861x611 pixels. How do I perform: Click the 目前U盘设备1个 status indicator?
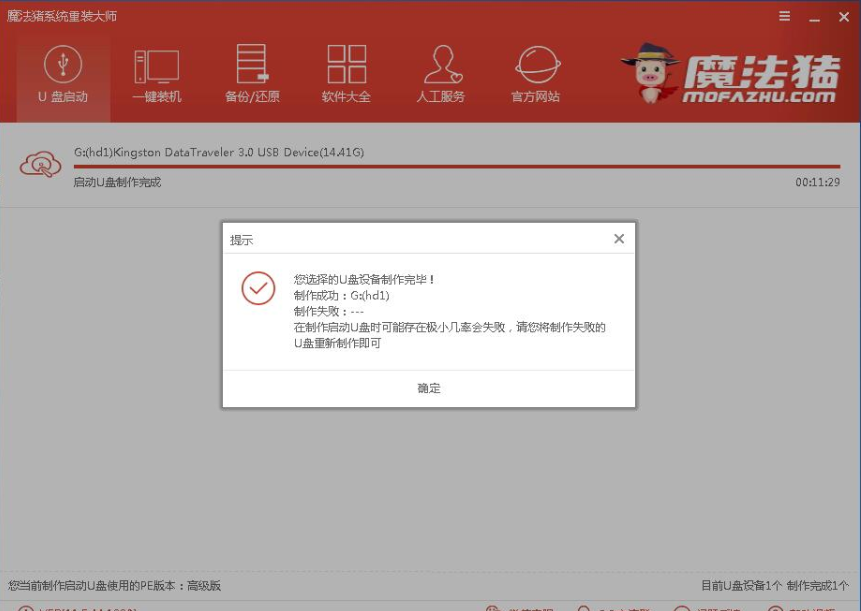click(x=741, y=585)
